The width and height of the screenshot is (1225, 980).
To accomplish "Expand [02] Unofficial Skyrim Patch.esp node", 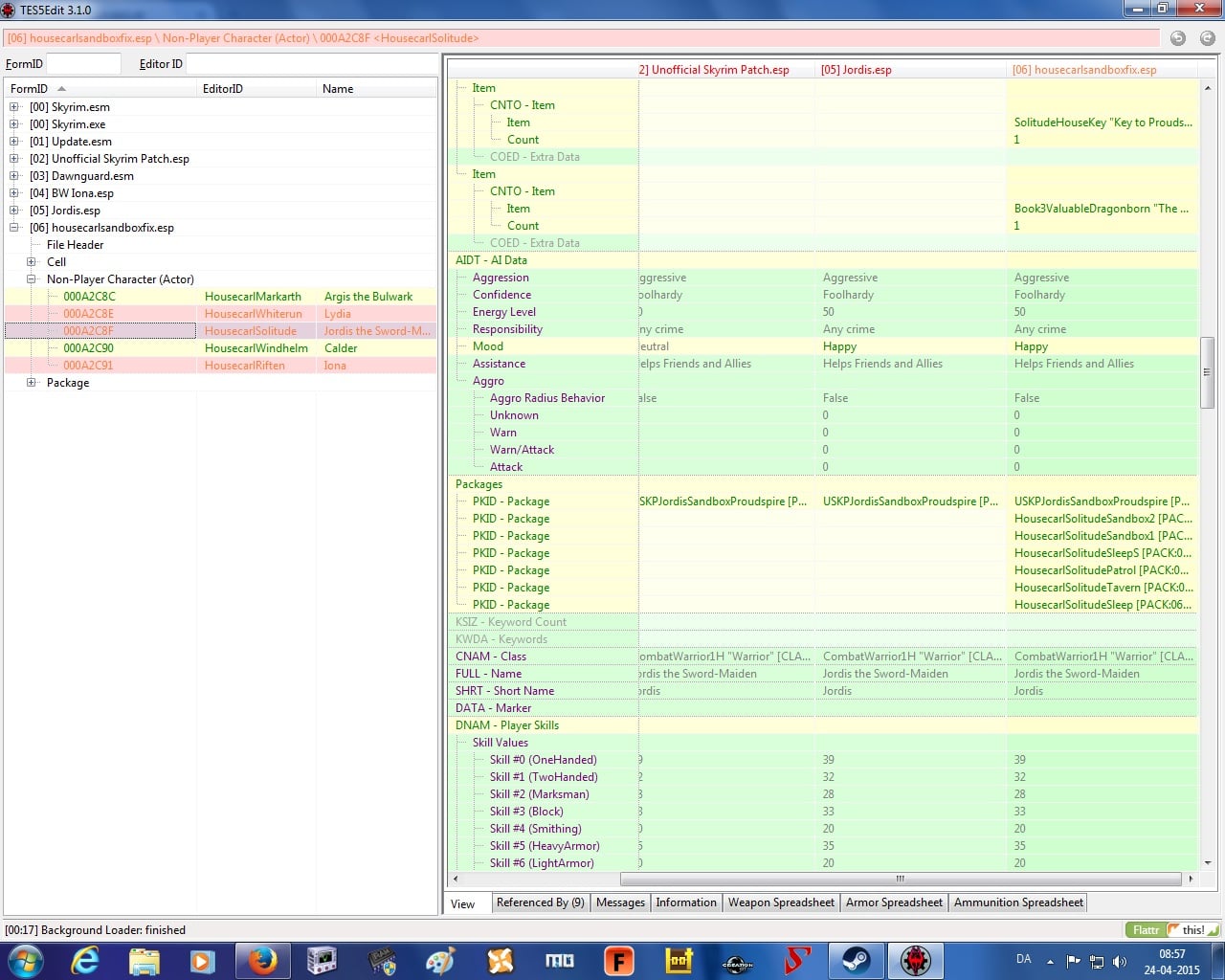I will [x=14, y=159].
